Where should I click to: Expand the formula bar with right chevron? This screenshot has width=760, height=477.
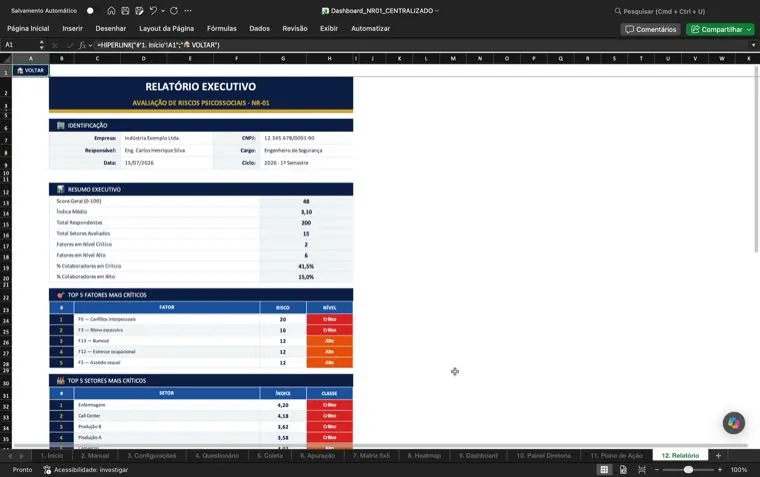[753, 45]
